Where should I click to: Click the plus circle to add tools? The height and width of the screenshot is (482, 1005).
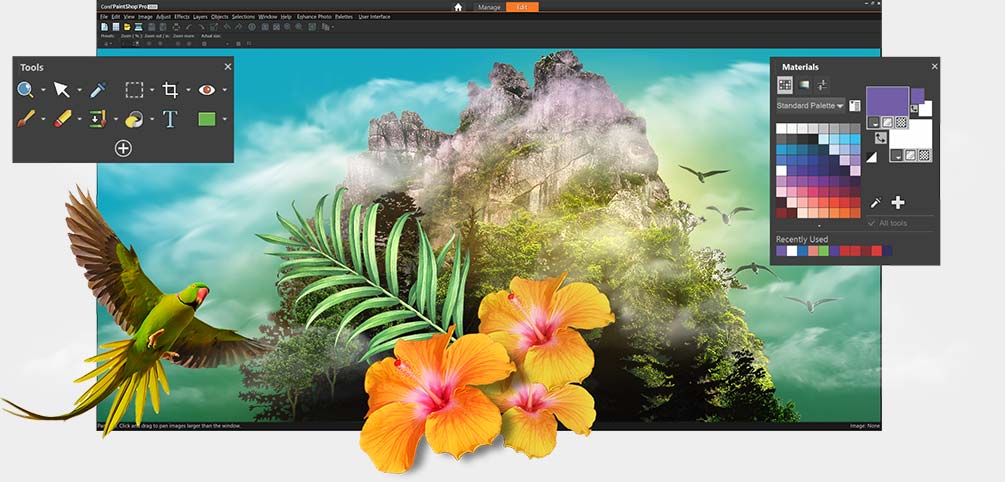click(x=123, y=149)
